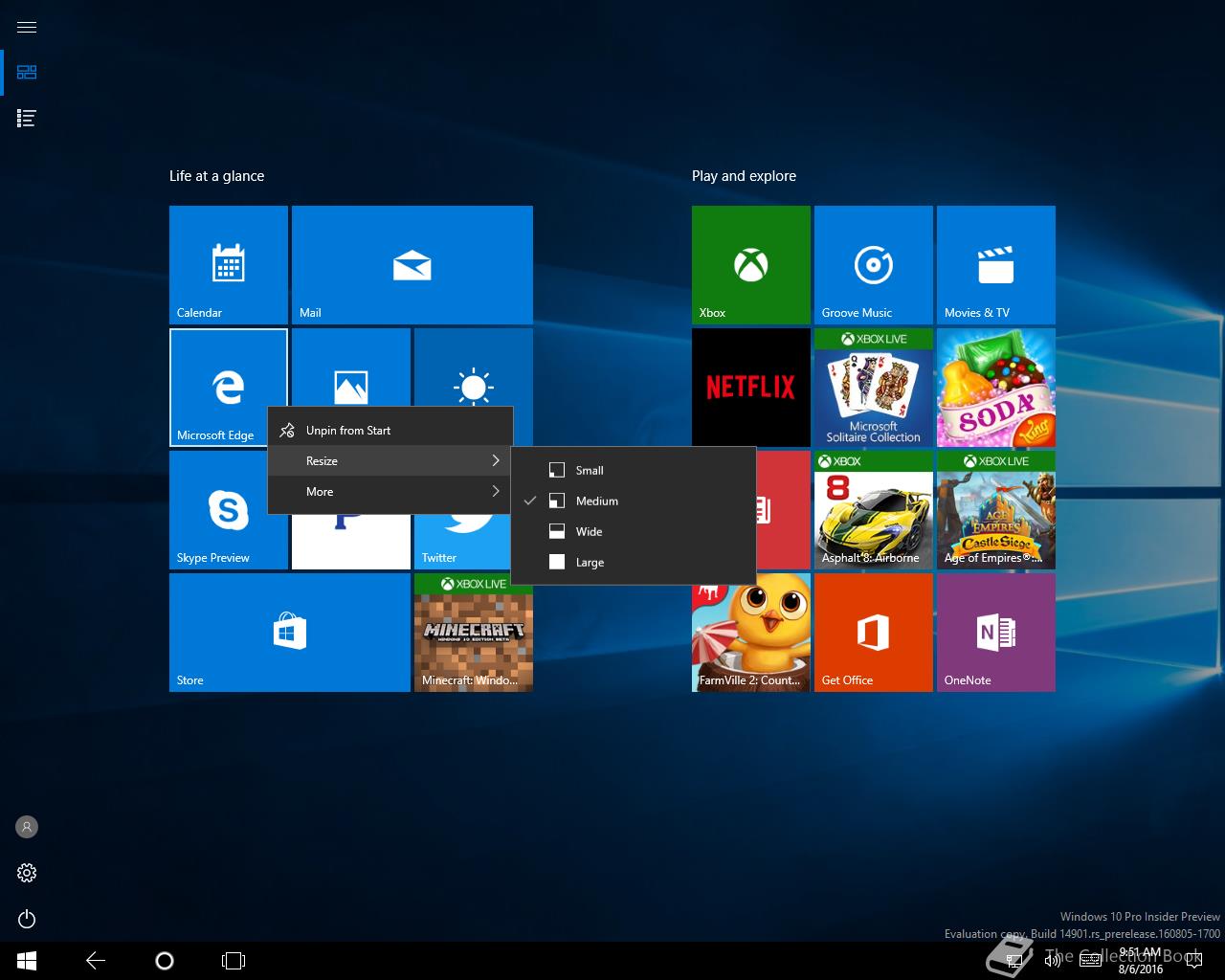Viewport: 1225px width, 980px height.
Task: Select Large tile size
Action: tap(634, 563)
